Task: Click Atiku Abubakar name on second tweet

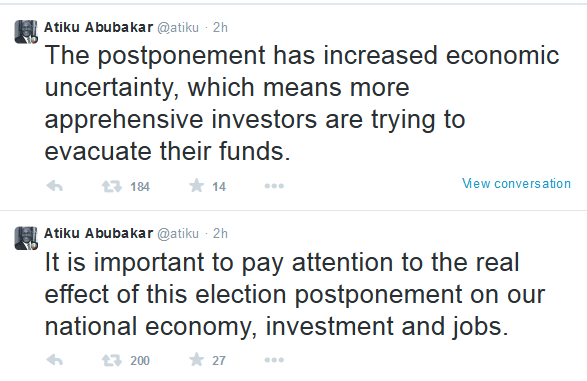Action: (98, 233)
